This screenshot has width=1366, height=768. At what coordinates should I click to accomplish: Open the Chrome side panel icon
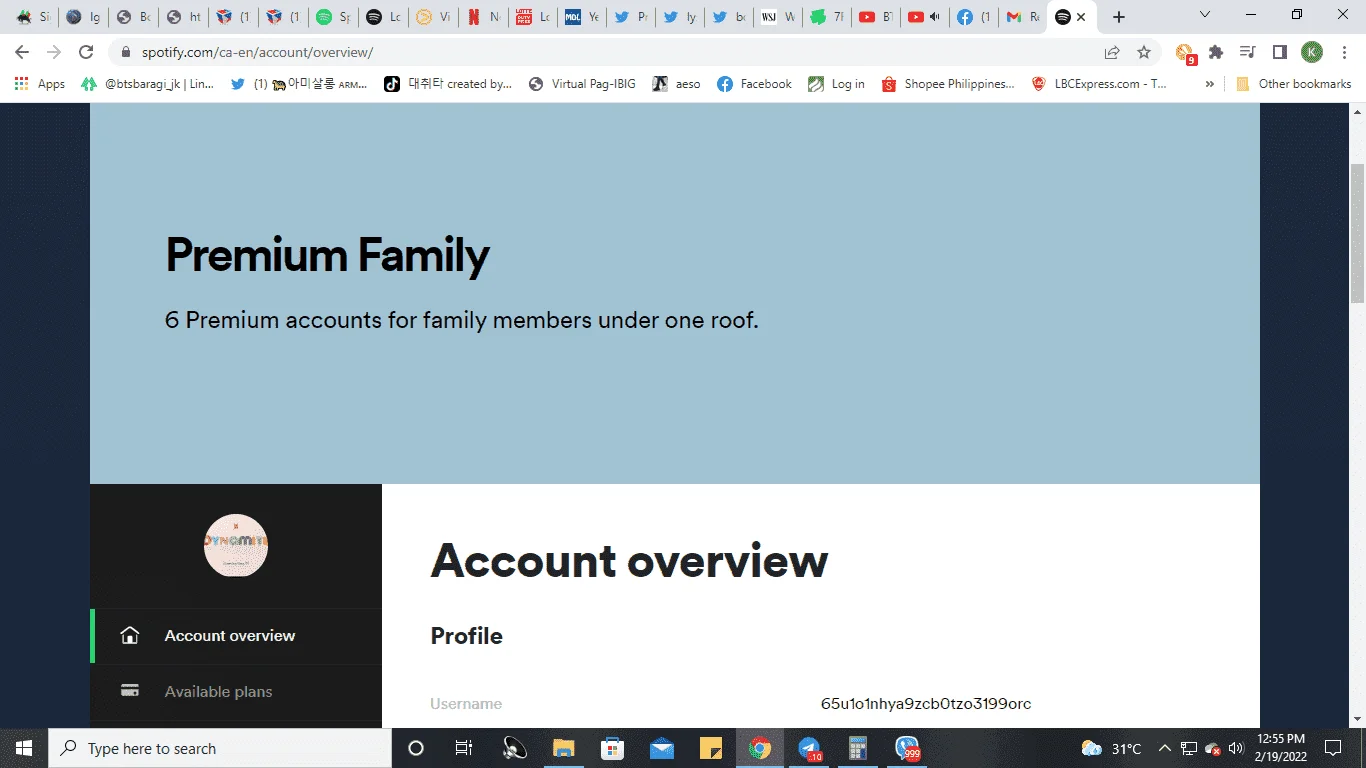coord(1279,52)
